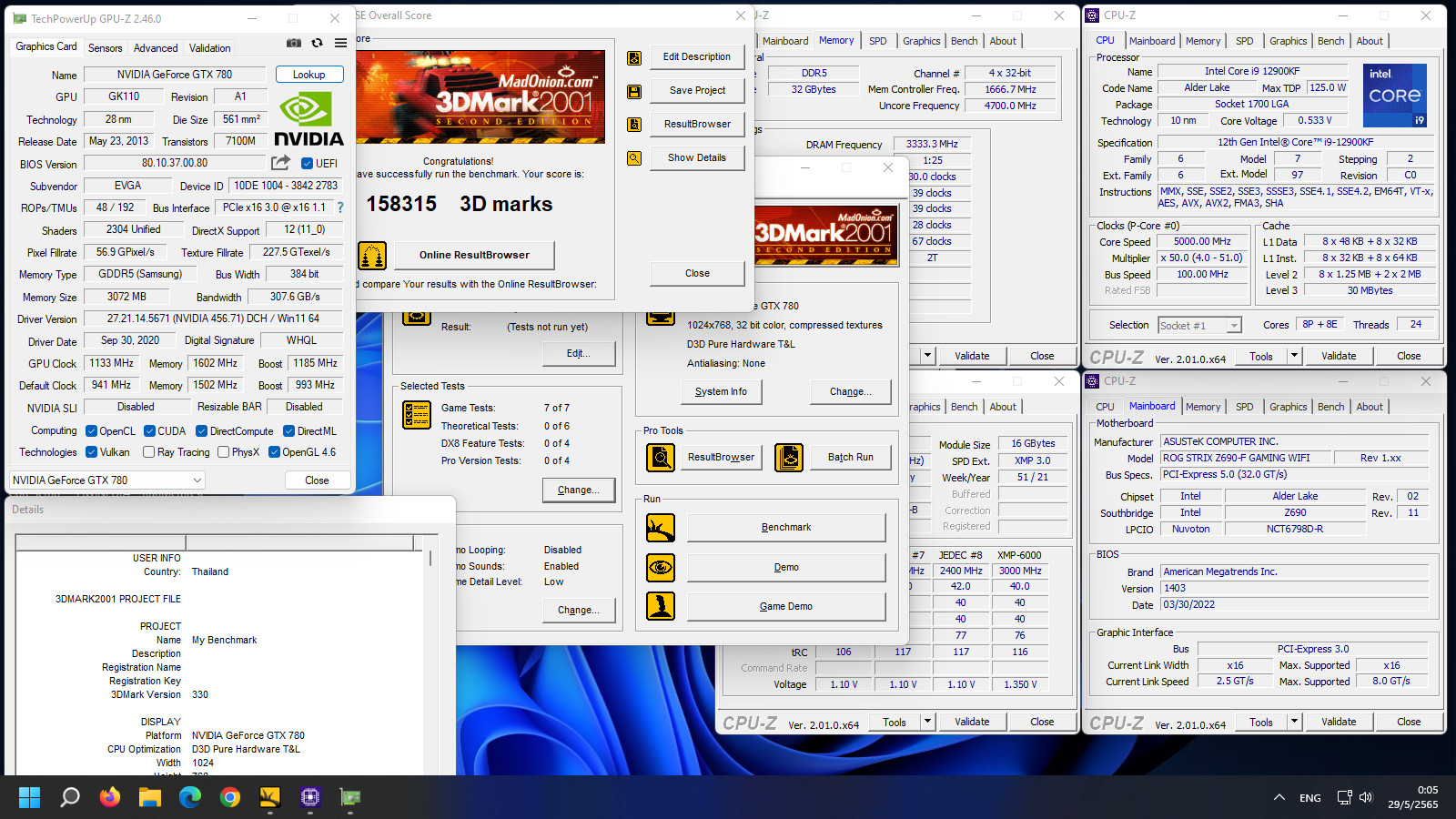Screen dimensions: 1456x819
Task: Open 3DMark2001 taskbar icon
Action: pyautogui.click(x=270, y=798)
